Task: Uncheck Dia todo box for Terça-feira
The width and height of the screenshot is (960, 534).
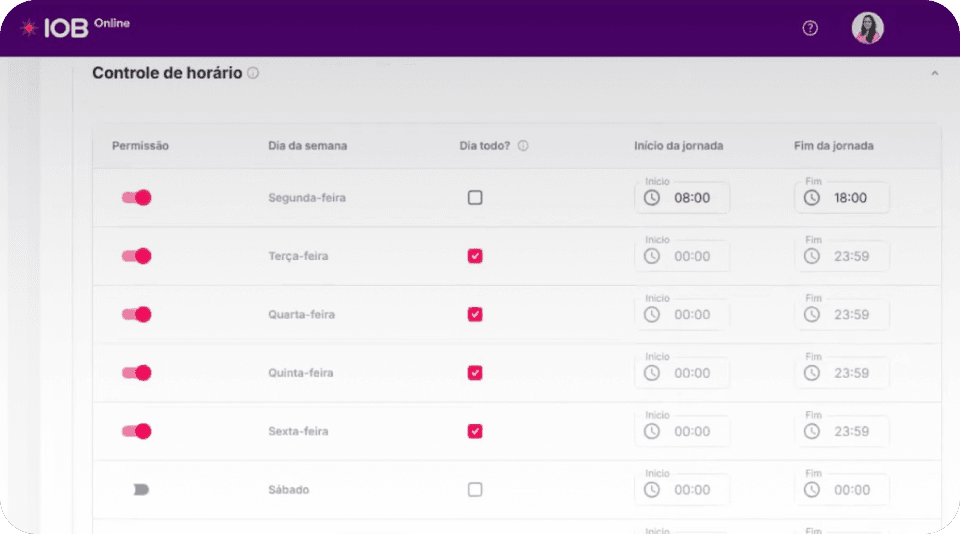Action: 475,256
